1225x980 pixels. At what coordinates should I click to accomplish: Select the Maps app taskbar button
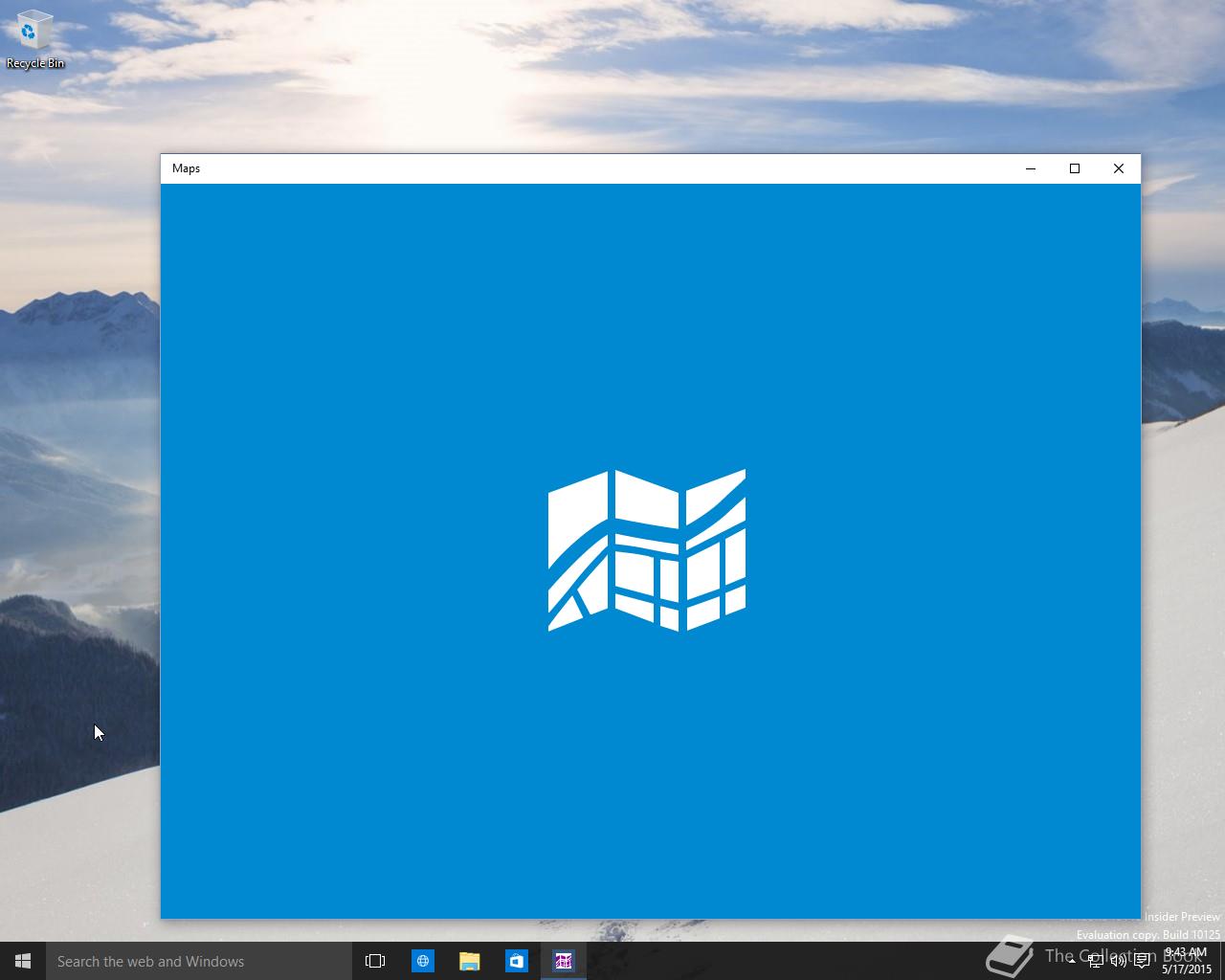563,961
